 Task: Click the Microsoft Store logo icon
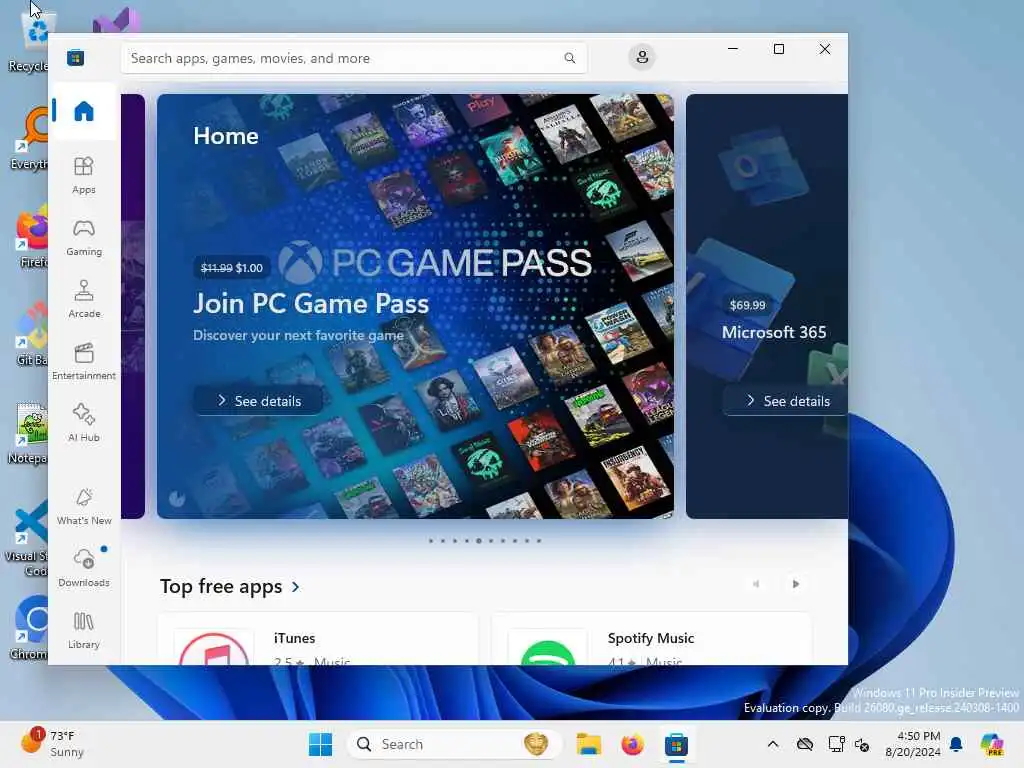(x=75, y=58)
